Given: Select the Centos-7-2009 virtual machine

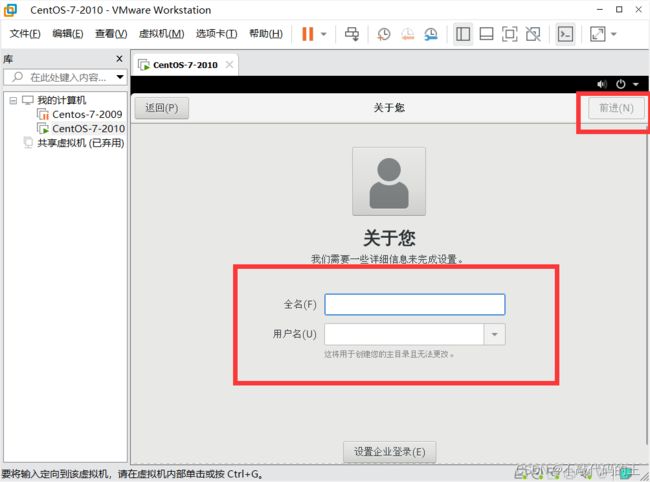Looking at the screenshot, I should click(87, 114).
